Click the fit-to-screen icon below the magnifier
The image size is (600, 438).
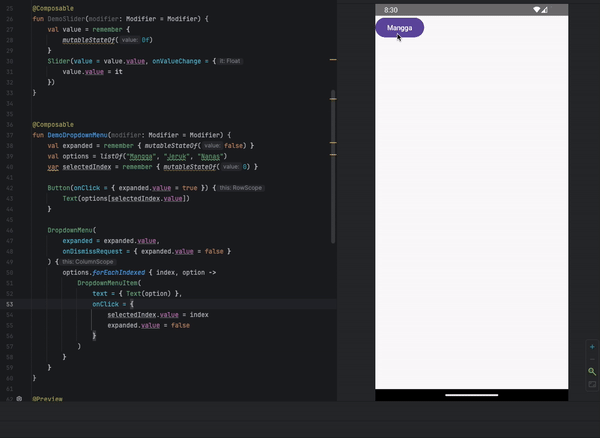[x=592, y=384]
